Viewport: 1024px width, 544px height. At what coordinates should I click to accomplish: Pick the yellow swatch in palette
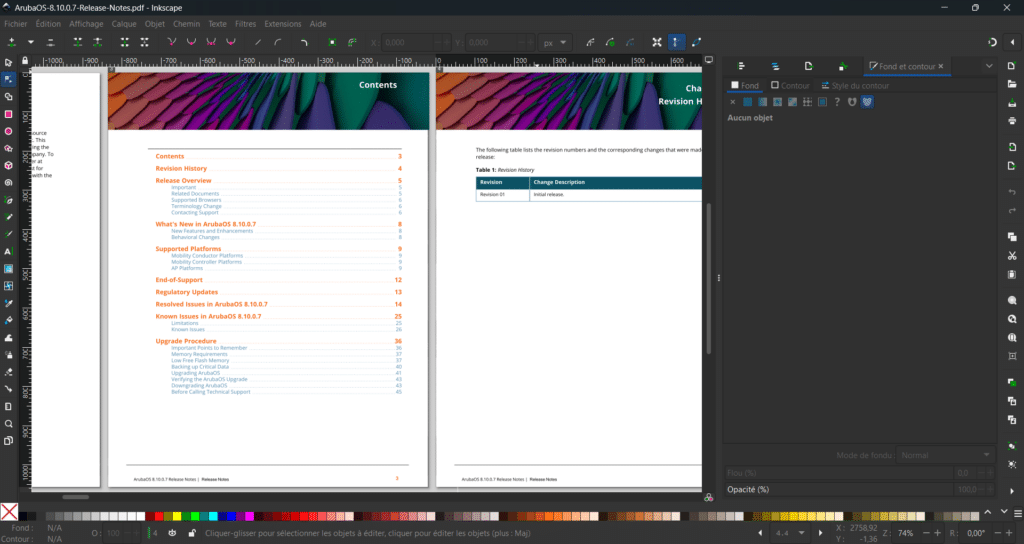pyautogui.click(x=177, y=516)
